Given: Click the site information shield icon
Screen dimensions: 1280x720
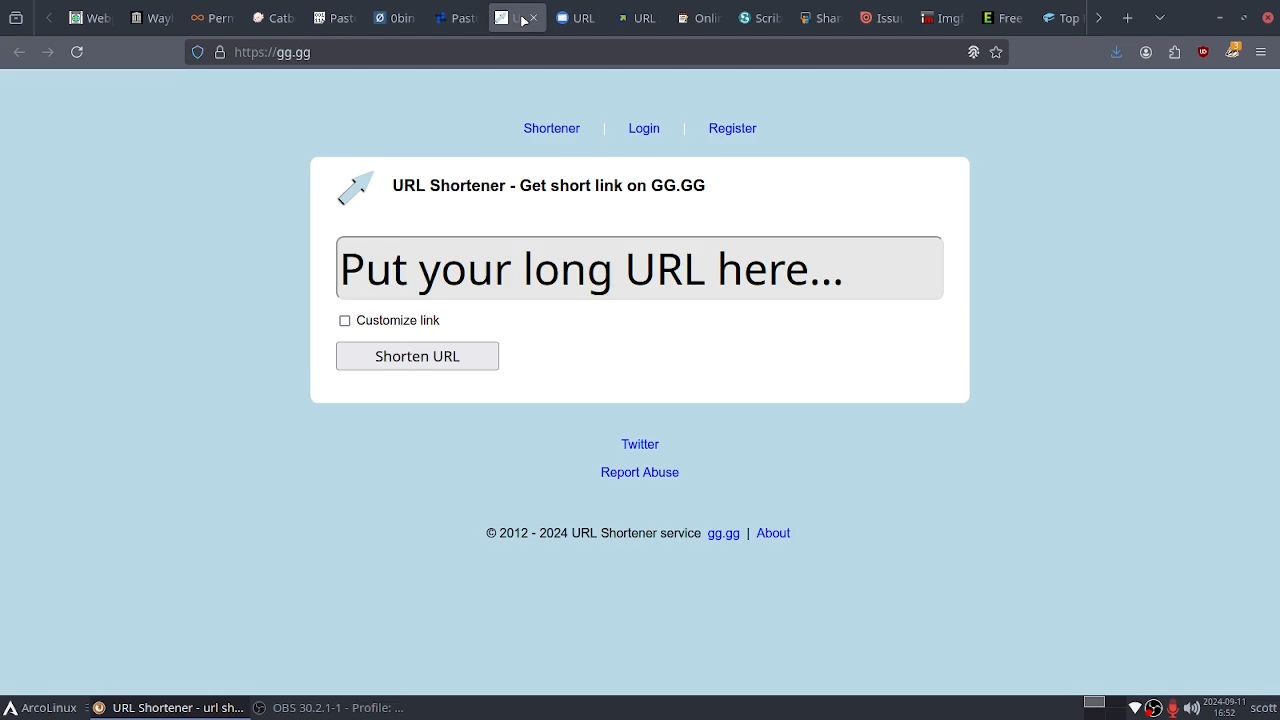Looking at the screenshot, I should click(198, 52).
